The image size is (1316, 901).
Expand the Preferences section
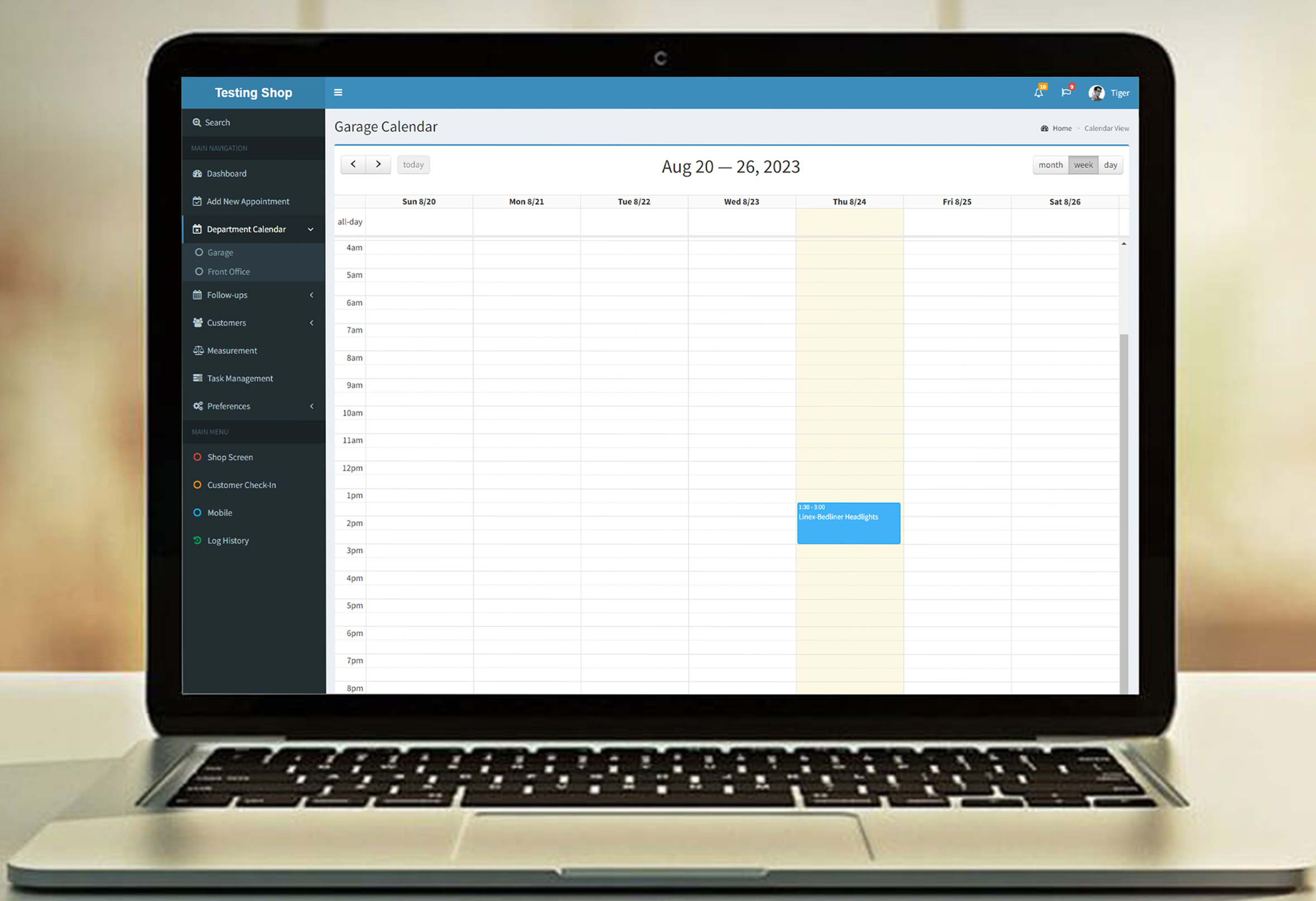pos(252,405)
